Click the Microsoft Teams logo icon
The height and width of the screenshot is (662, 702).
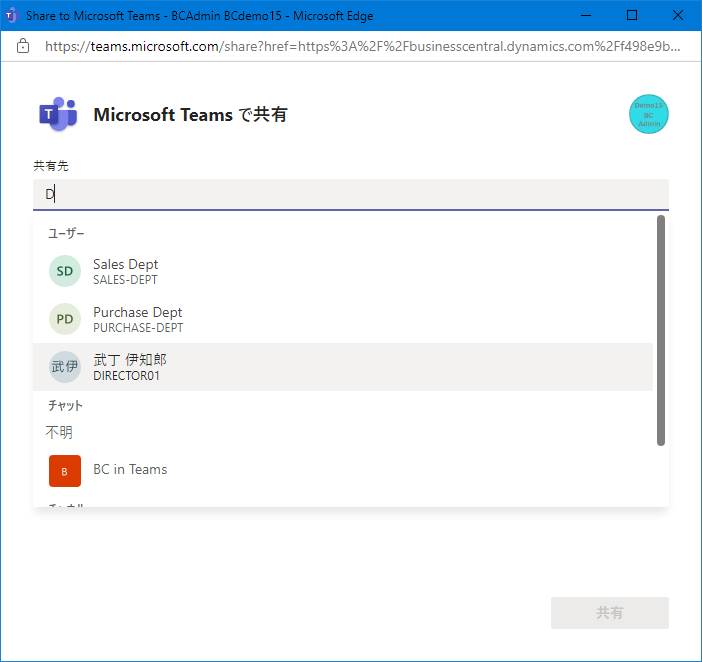click(58, 114)
